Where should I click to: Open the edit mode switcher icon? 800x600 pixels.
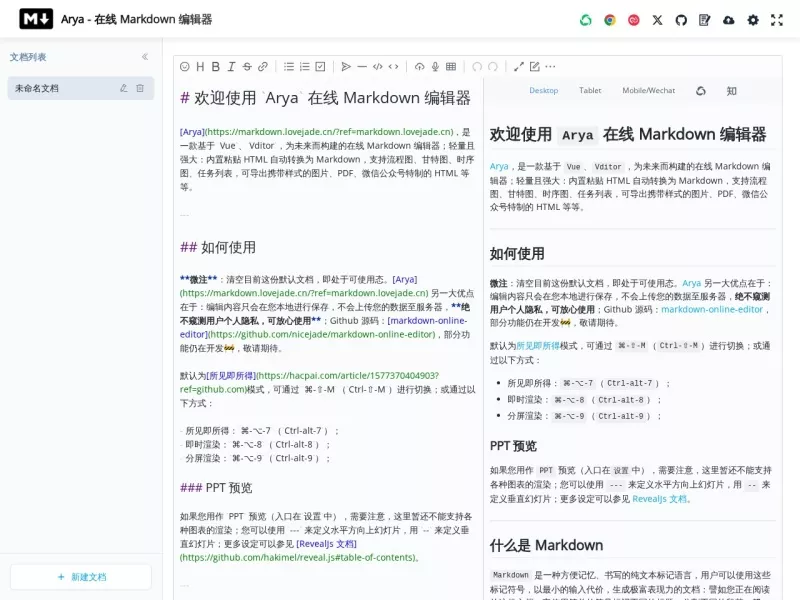pos(534,67)
